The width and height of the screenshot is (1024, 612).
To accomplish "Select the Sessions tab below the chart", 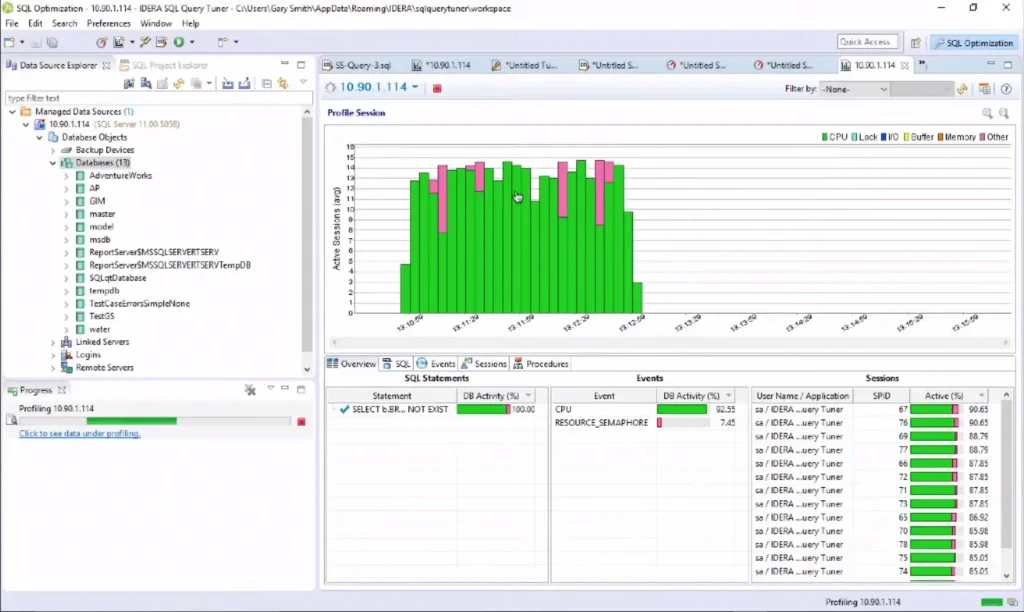I will coord(484,364).
